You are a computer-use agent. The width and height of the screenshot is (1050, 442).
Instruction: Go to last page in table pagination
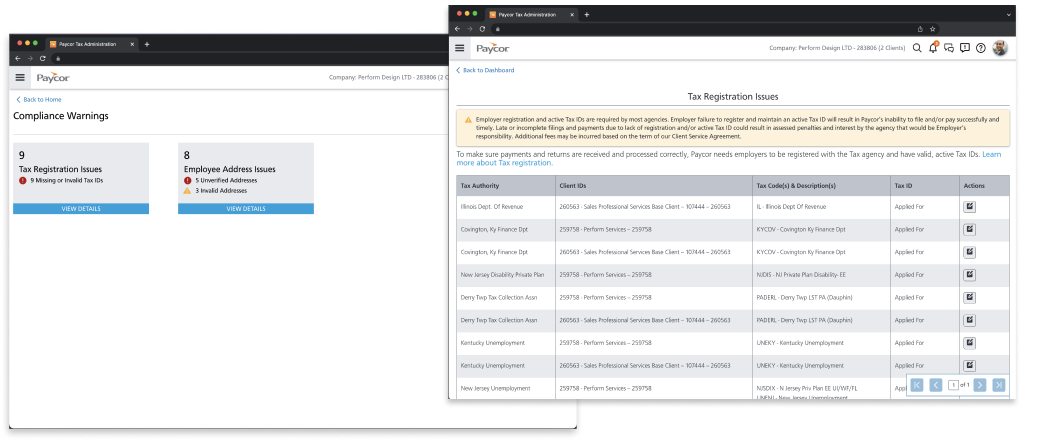pos(998,385)
